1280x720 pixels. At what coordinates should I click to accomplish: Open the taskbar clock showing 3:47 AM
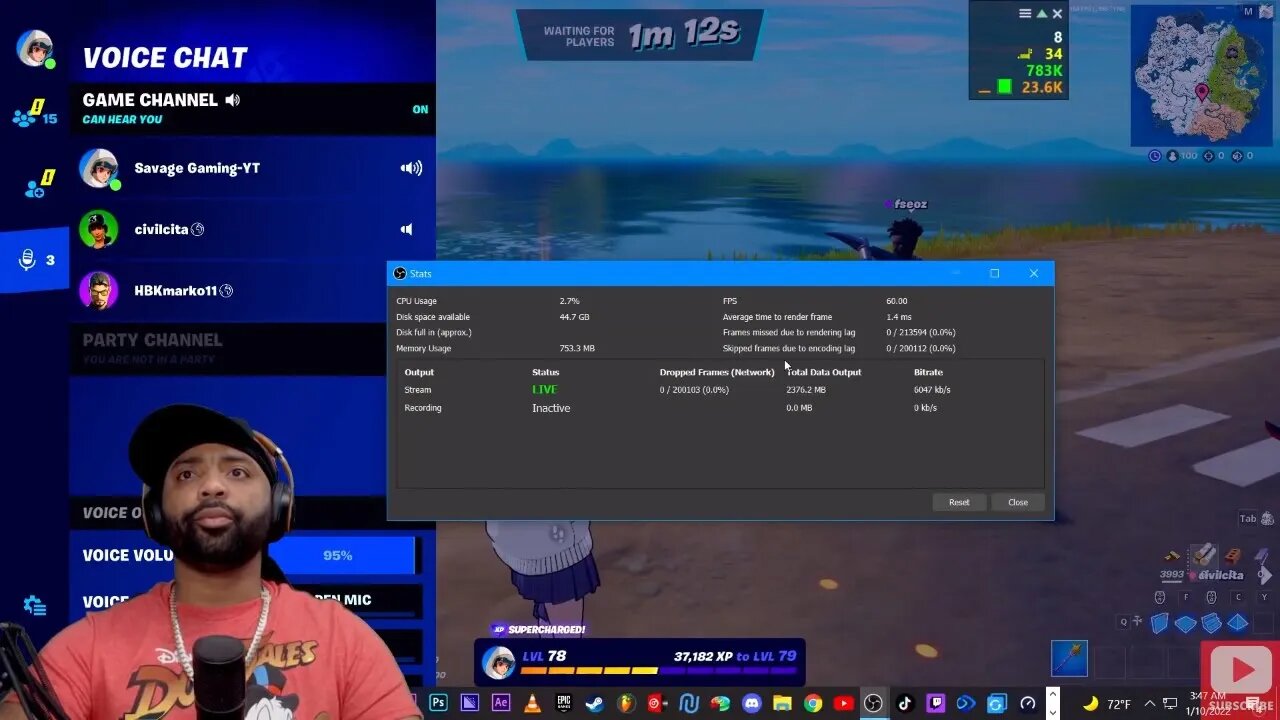point(1207,703)
